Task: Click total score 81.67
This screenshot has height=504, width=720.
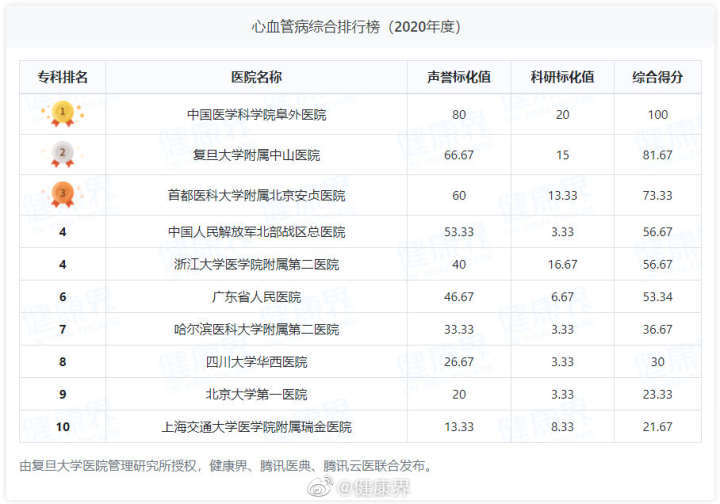Action: (658, 155)
